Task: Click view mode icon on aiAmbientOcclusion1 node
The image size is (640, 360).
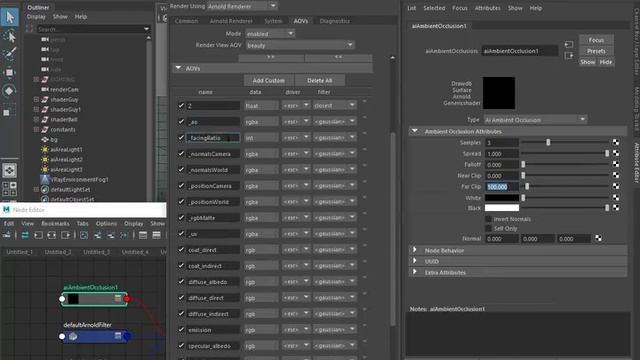Action: pyautogui.click(x=118, y=299)
